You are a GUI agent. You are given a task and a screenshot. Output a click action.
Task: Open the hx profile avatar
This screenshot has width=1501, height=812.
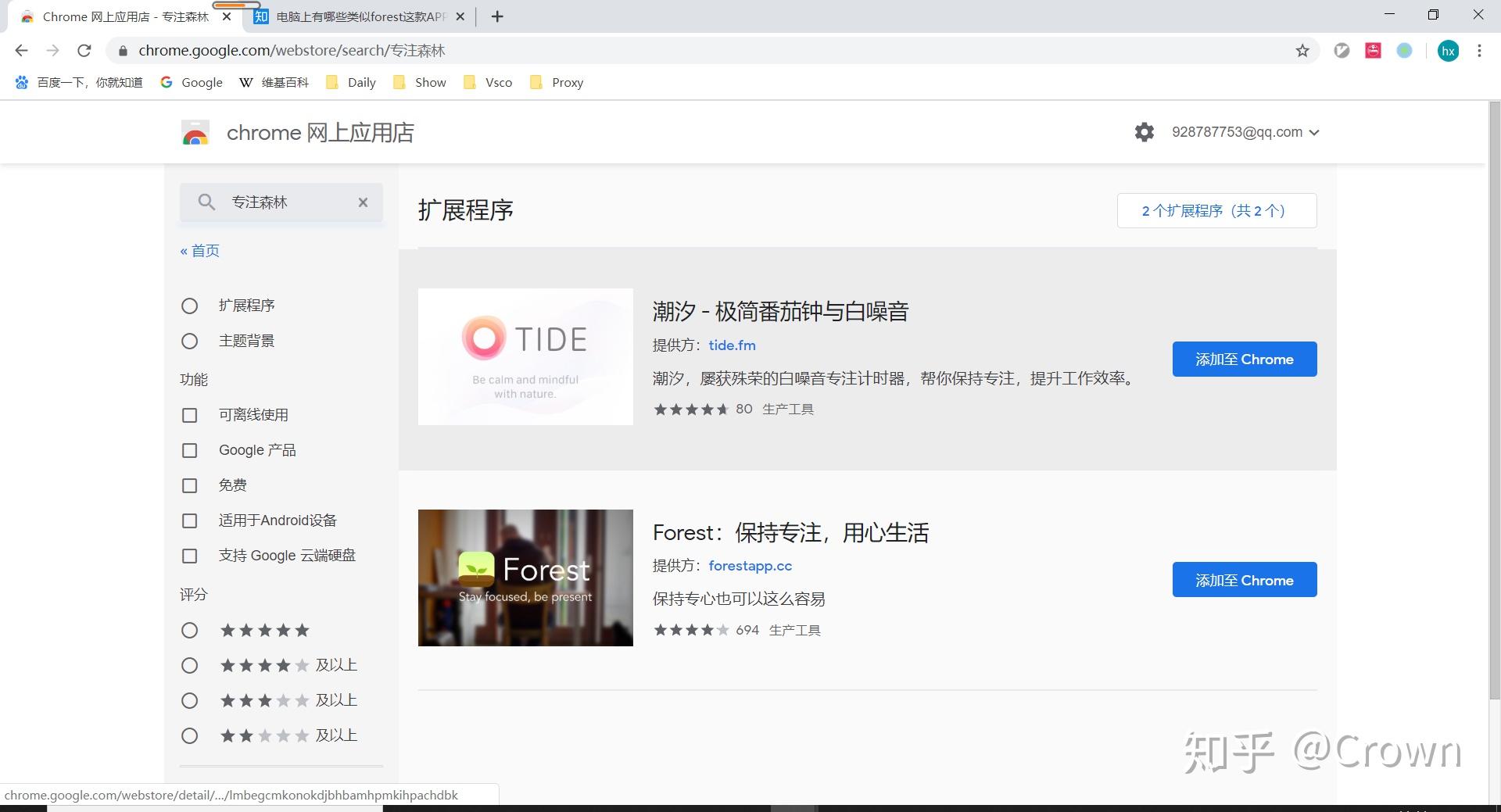1448,51
